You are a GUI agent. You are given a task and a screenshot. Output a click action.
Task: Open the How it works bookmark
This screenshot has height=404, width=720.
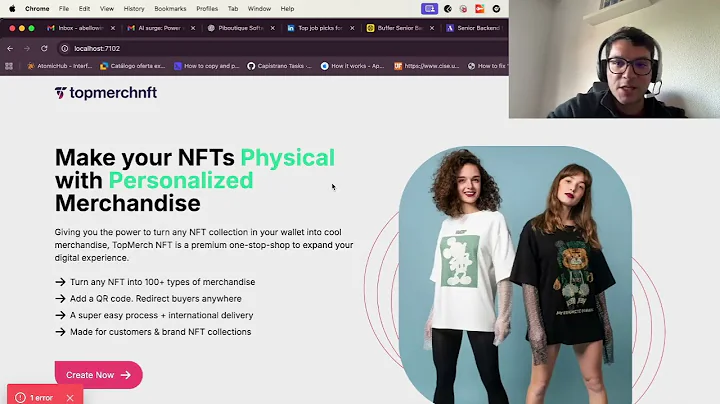(x=353, y=66)
